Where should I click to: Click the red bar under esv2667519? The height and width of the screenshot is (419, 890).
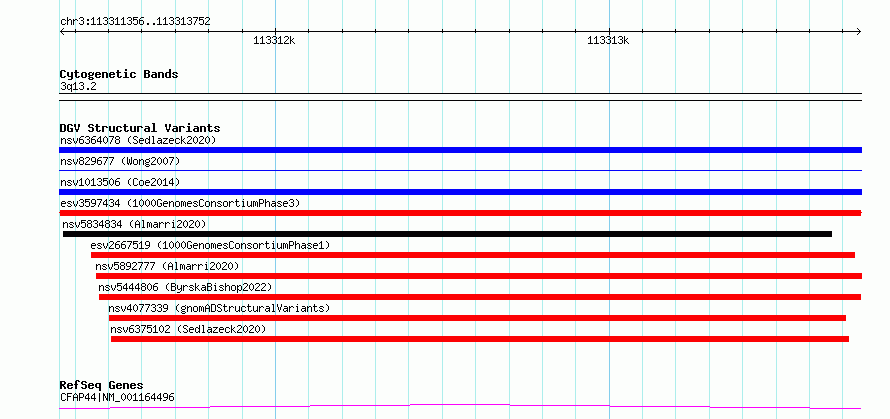coord(473,255)
